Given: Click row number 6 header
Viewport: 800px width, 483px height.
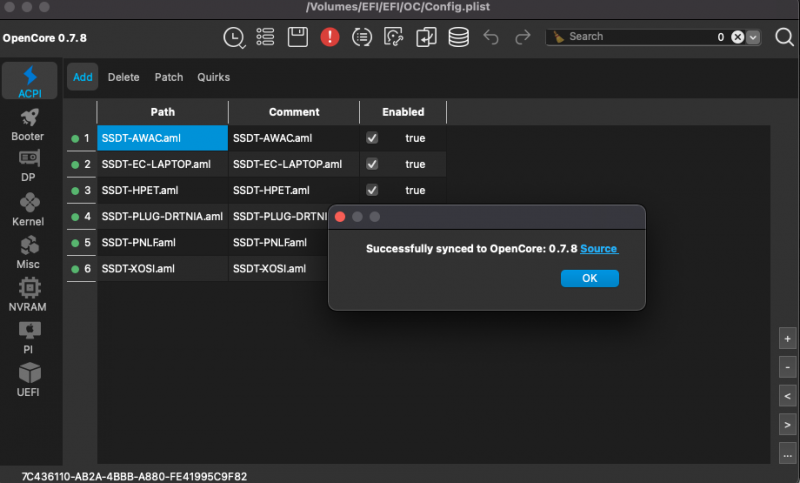Looking at the screenshot, I should point(82,269).
